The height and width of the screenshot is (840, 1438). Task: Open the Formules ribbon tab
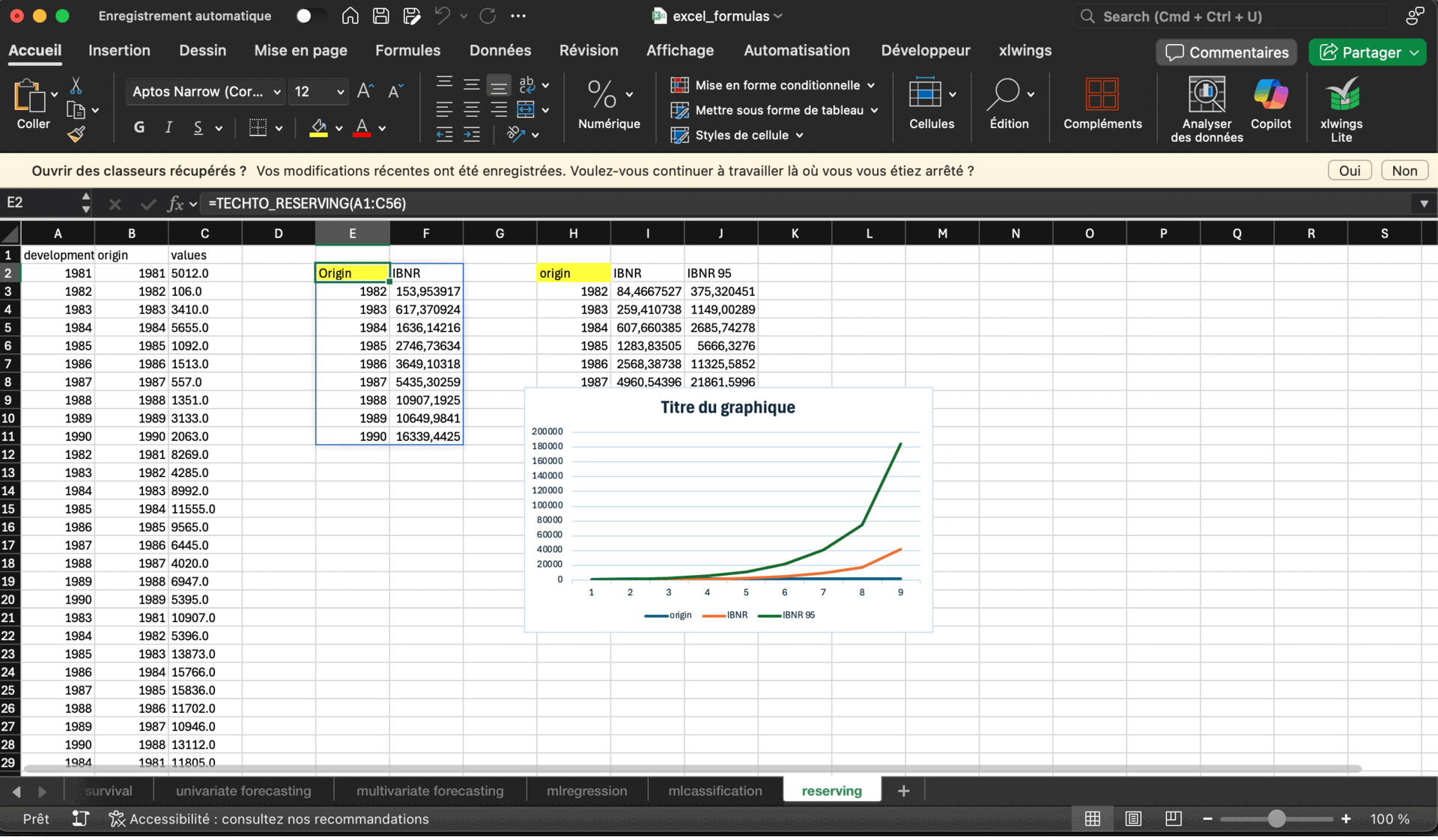click(x=407, y=50)
